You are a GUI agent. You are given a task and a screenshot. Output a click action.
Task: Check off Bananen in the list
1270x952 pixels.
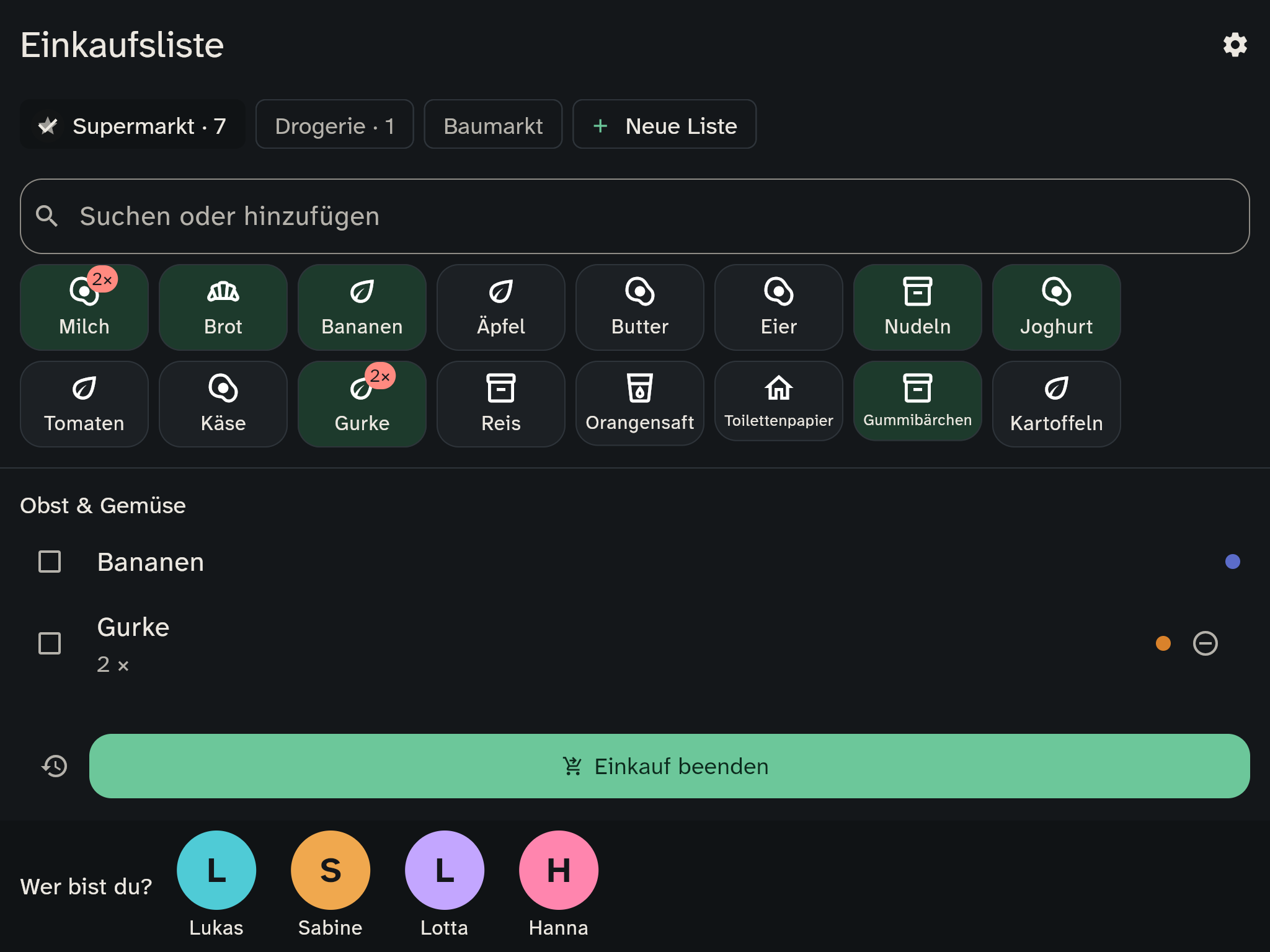click(50, 562)
